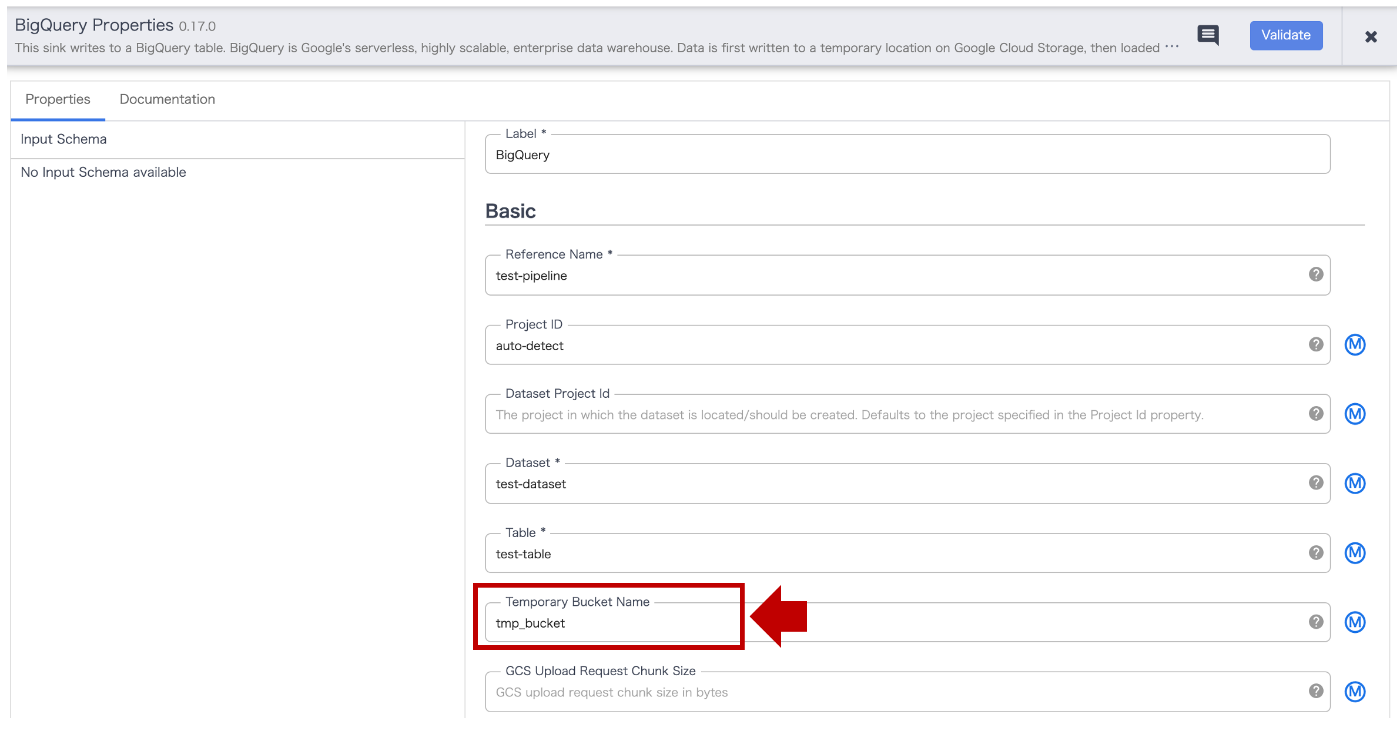Viewport: 1400px width, 731px height.
Task: Toggle macro icon for Temporary Bucket Name
Action: (x=1355, y=622)
